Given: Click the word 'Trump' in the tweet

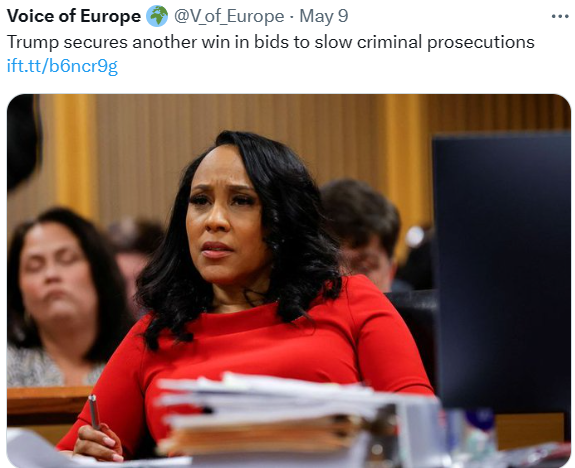Looking at the screenshot, I should tap(33, 42).
